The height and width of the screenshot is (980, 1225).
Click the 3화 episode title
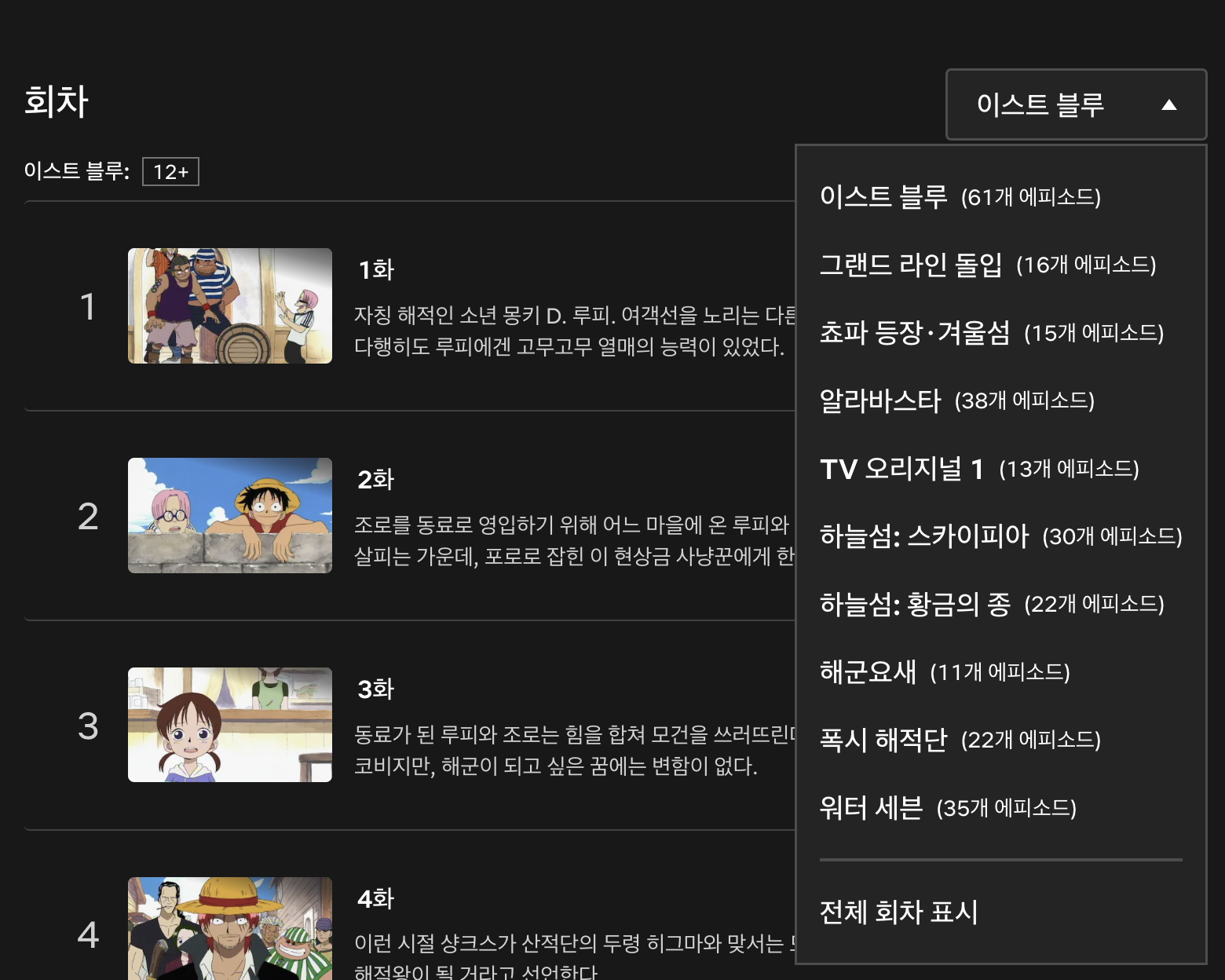pos(376,689)
